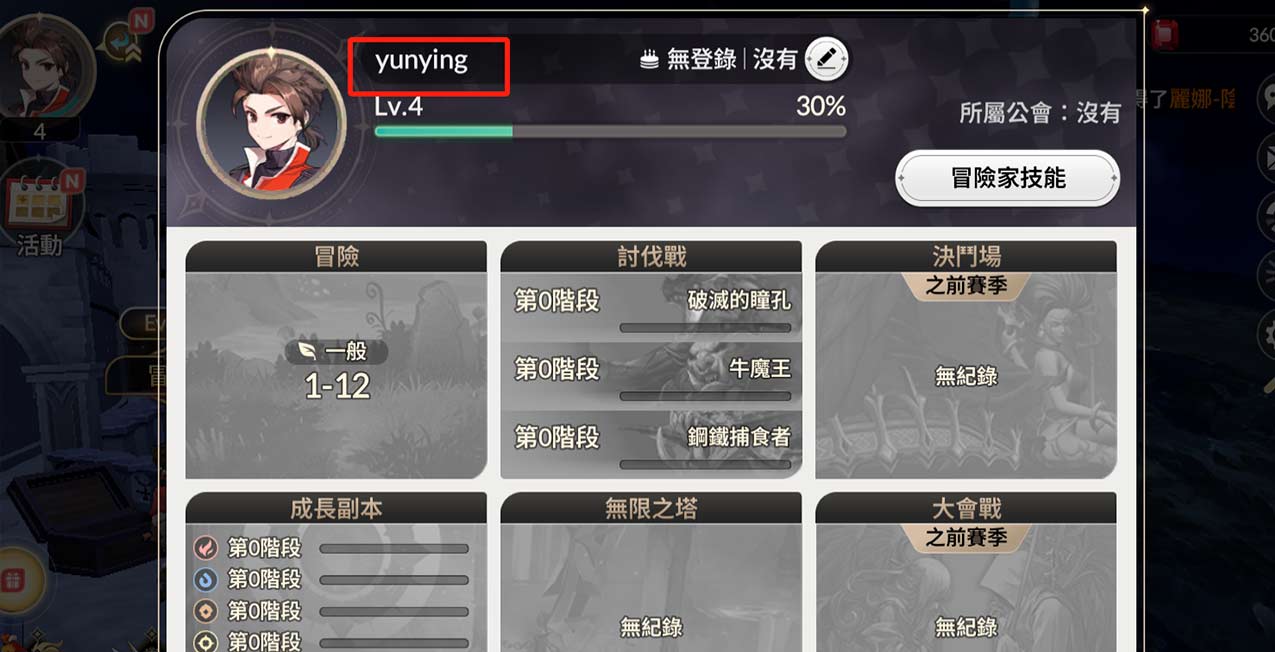Open the 冒險 1-12 panel

pyautogui.click(x=336, y=360)
